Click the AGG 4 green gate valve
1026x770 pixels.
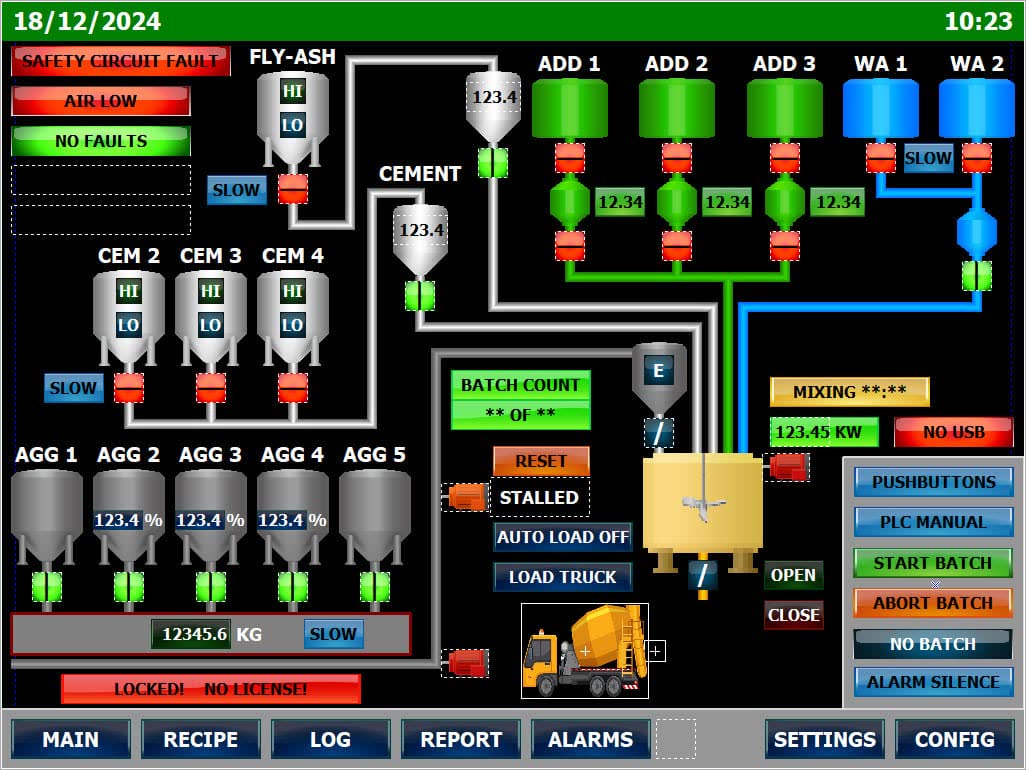292,587
